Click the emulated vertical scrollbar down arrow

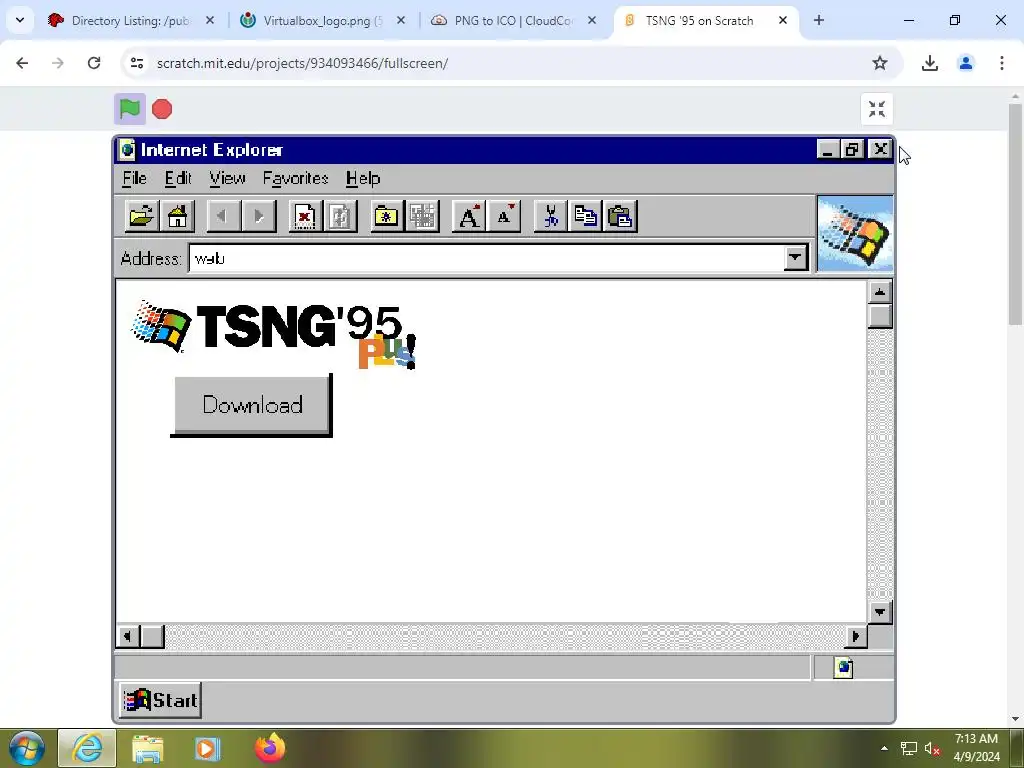(880, 612)
